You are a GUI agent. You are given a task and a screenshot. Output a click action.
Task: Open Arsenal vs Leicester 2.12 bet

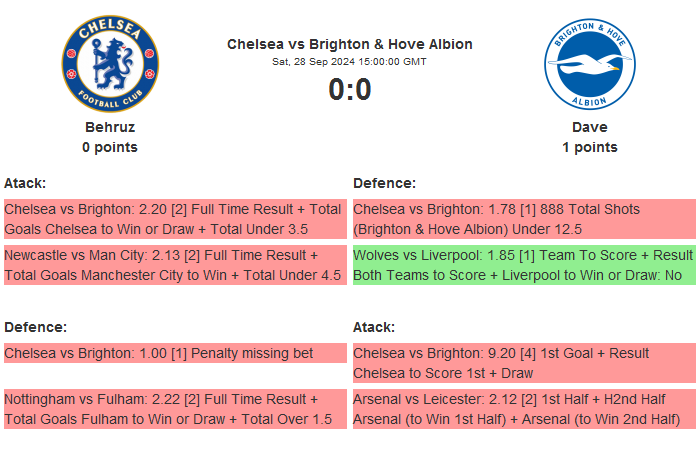pos(523,409)
